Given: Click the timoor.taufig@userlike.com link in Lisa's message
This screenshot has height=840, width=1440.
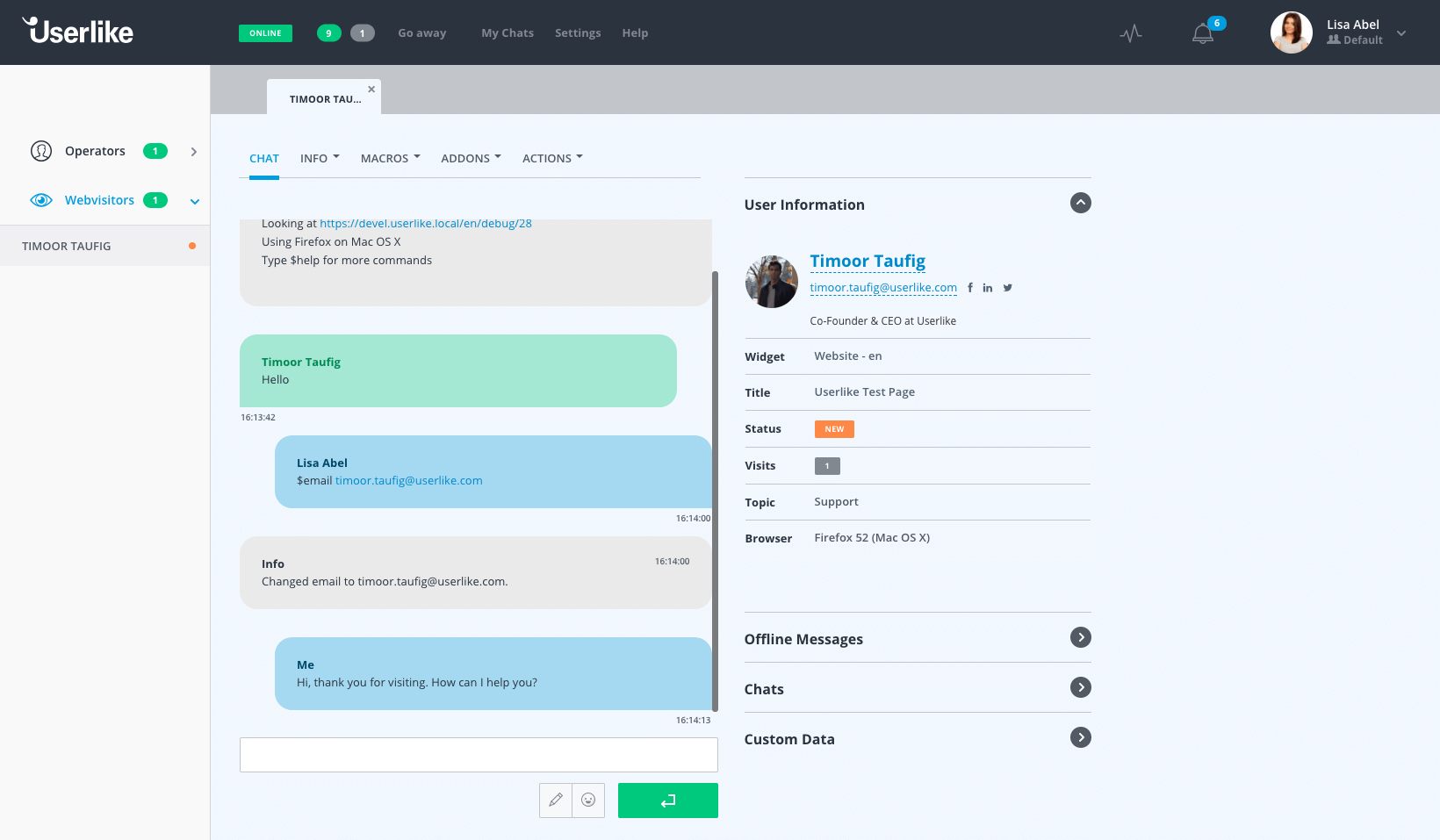Looking at the screenshot, I should pos(408,481).
